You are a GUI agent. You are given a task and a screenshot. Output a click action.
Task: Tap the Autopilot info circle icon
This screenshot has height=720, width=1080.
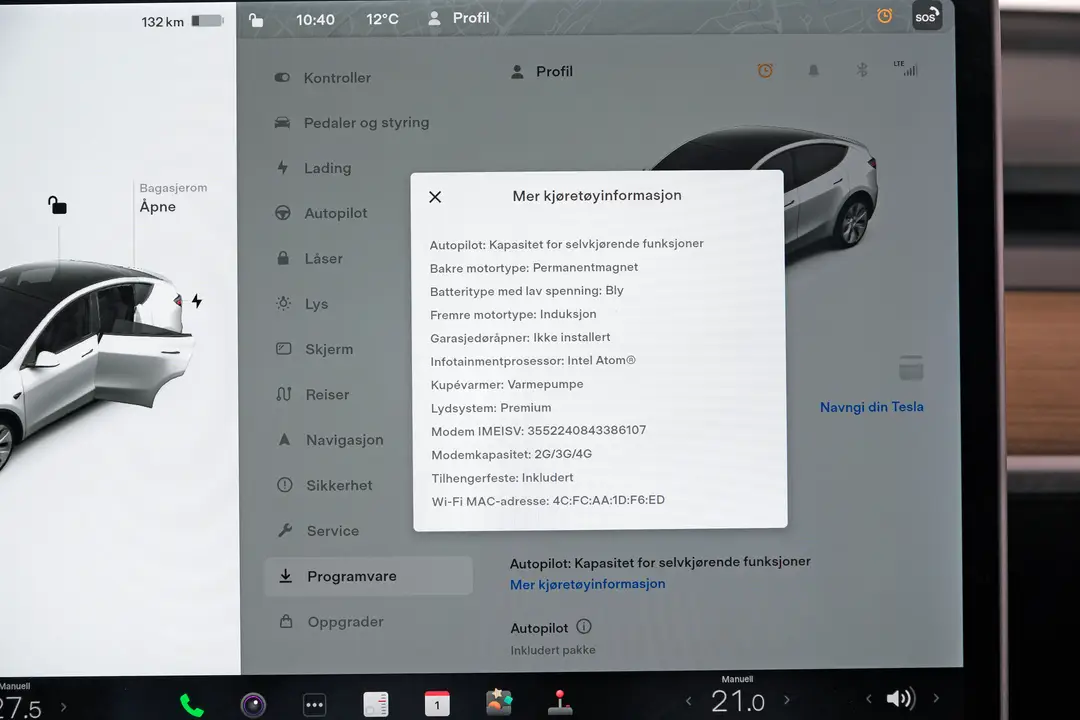click(583, 626)
